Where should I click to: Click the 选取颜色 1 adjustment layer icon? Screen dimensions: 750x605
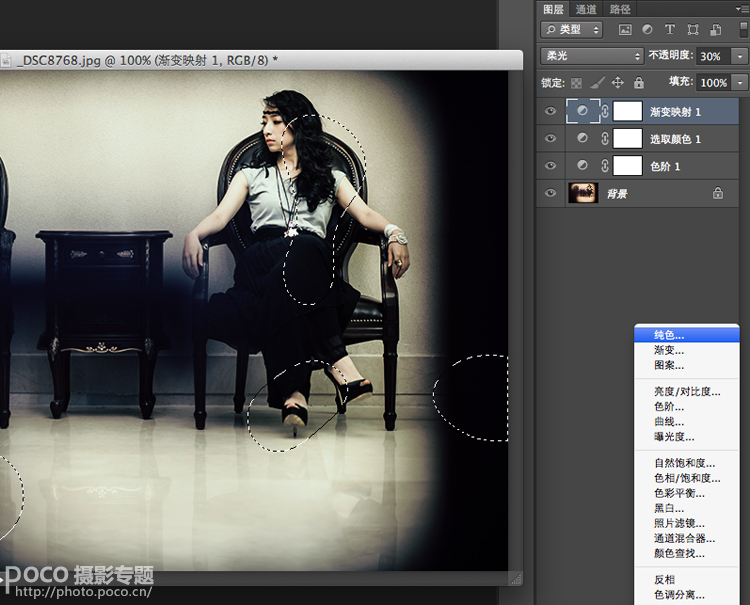coord(582,138)
